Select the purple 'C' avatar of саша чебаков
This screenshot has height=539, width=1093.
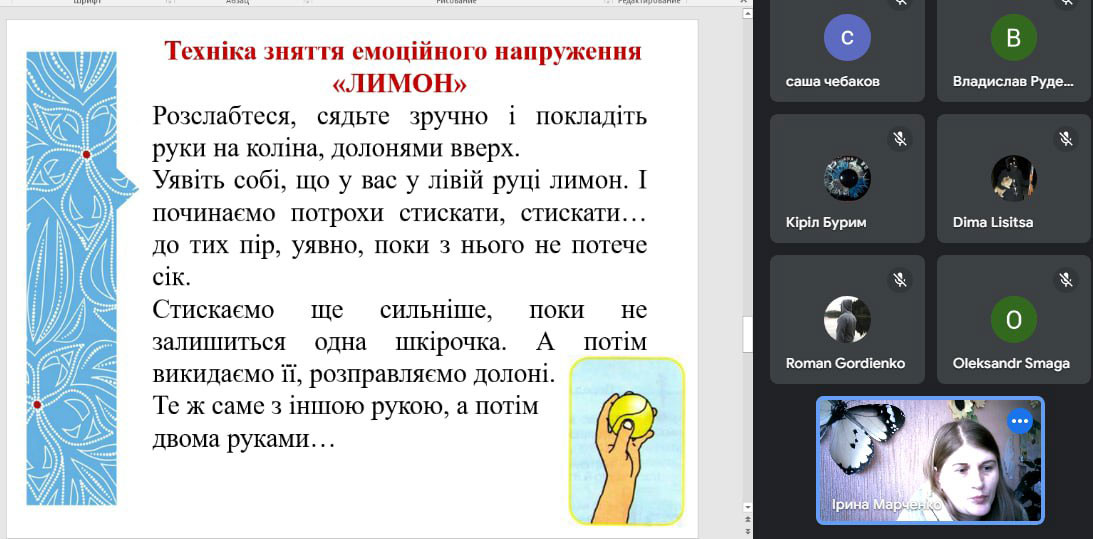[847, 38]
